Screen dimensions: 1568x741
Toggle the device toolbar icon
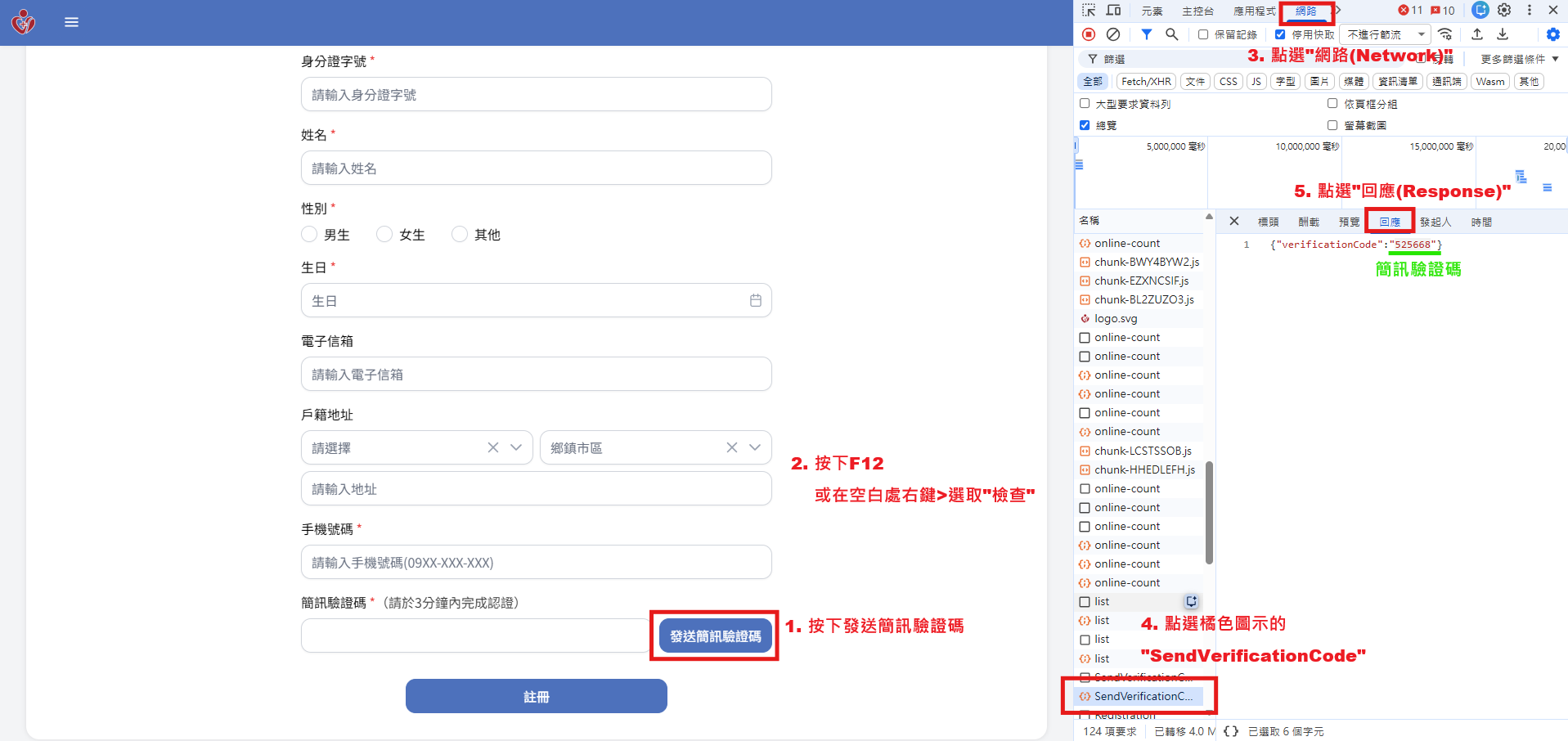pos(1114,11)
